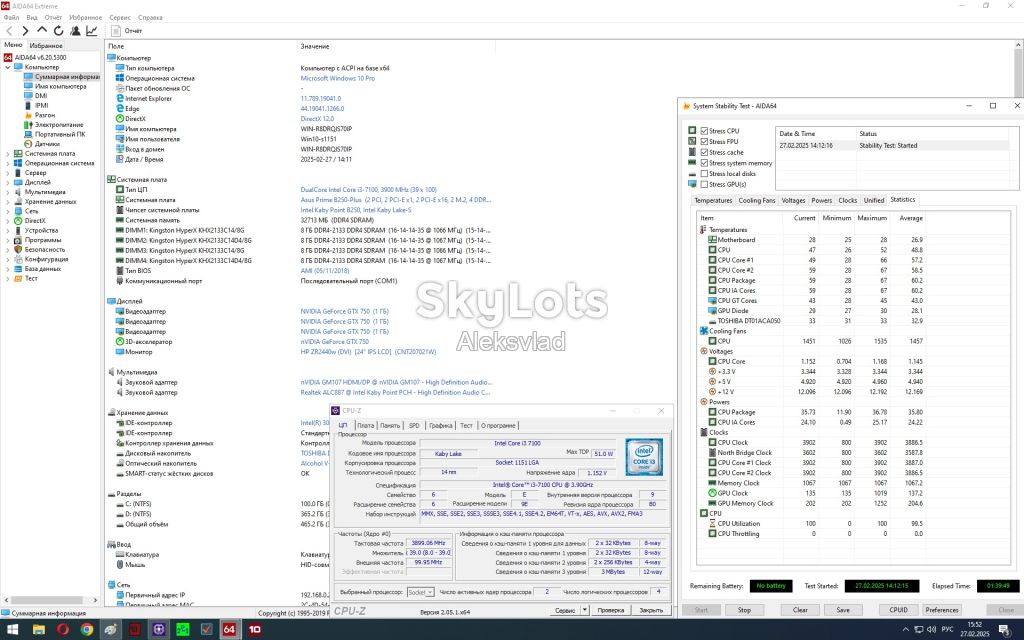The height and width of the screenshot is (640, 1024).
Task: Click the Intel Core i3 logo in CPU-Z
Action: pos(643,456)
